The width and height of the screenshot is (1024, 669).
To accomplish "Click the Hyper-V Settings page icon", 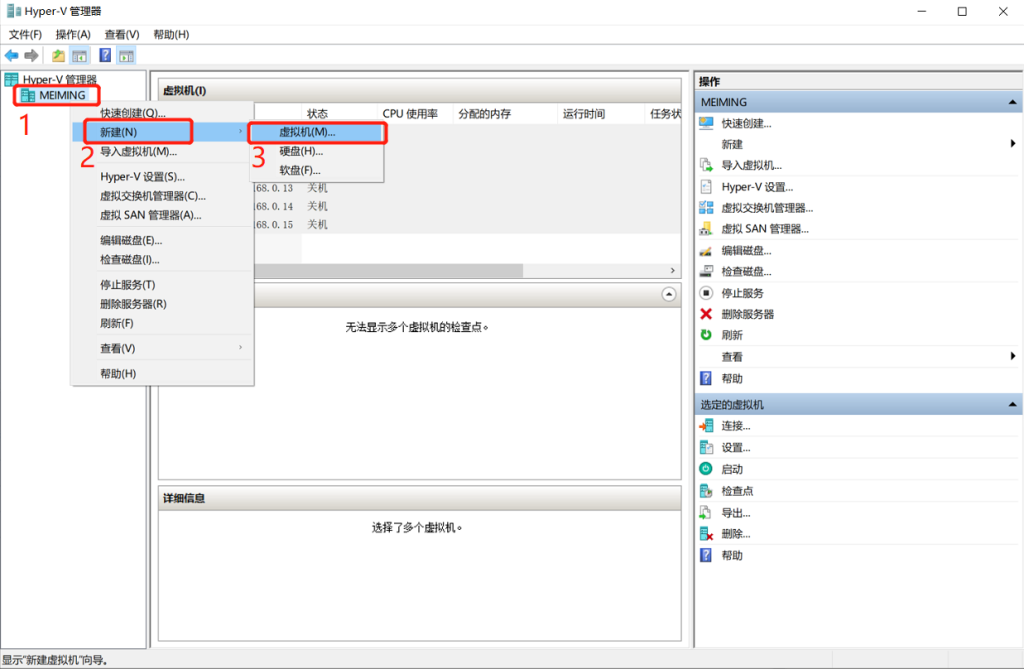I will [706, 187].
